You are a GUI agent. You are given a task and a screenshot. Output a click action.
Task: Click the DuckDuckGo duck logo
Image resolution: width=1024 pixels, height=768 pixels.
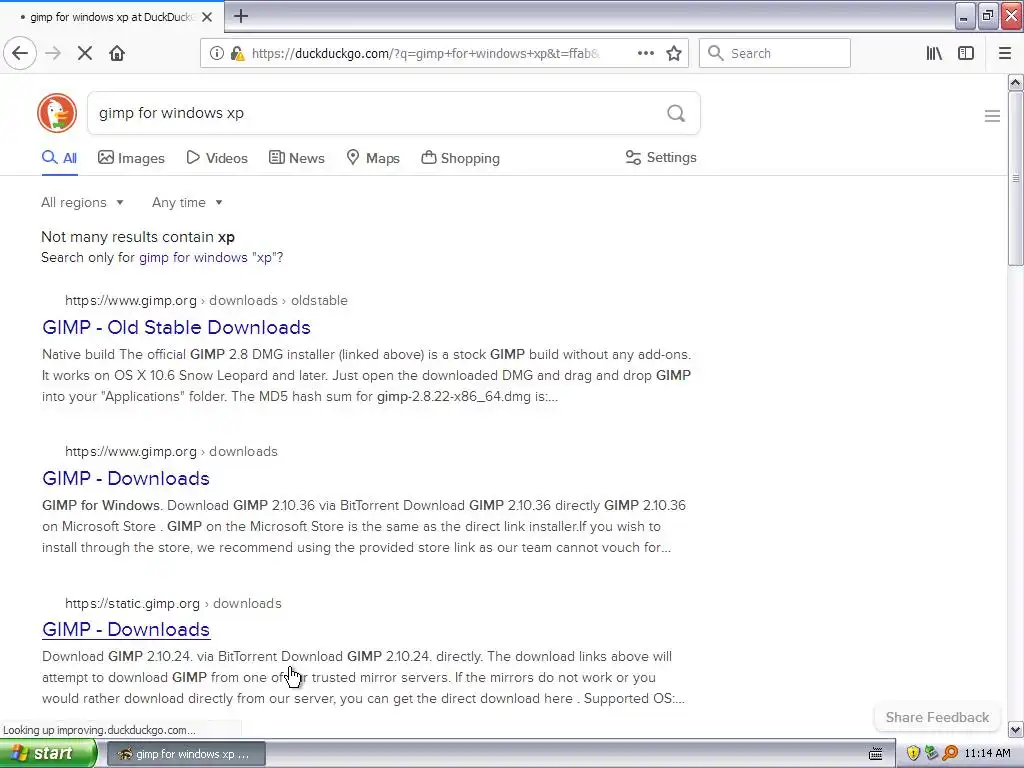[x=57, y=113]
